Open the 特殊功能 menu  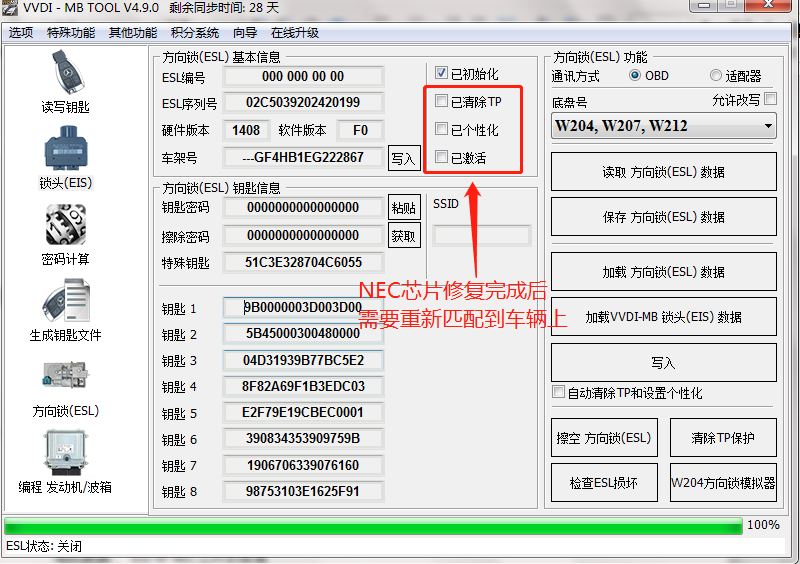pos(71,33)
